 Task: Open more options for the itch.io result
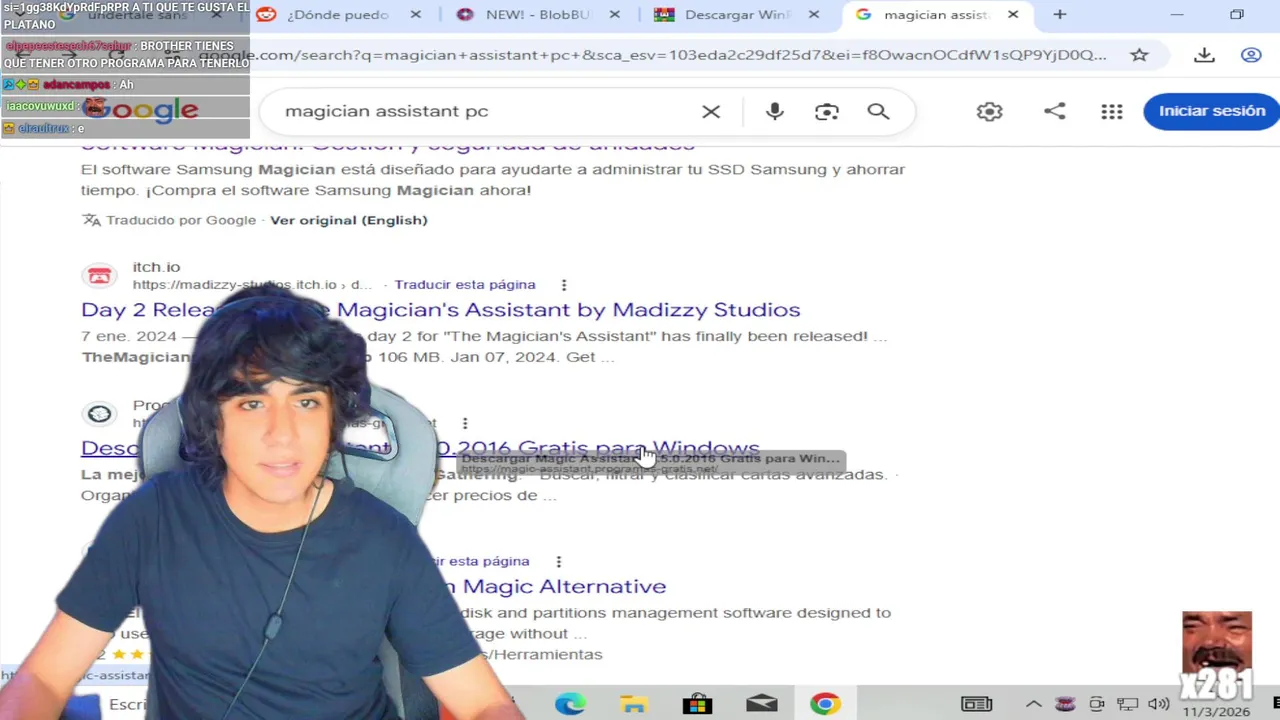click(x=564, y=285)
